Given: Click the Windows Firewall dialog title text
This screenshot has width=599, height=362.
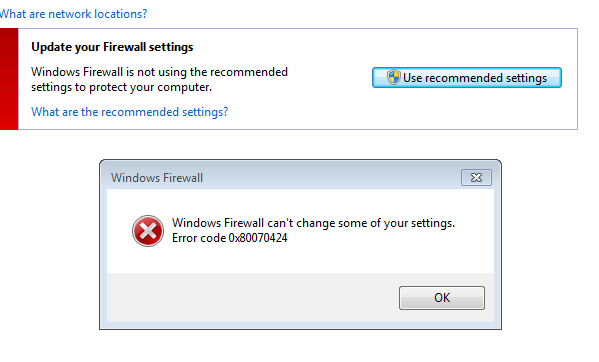Looking at the screenshot, I should click(157, 178).
